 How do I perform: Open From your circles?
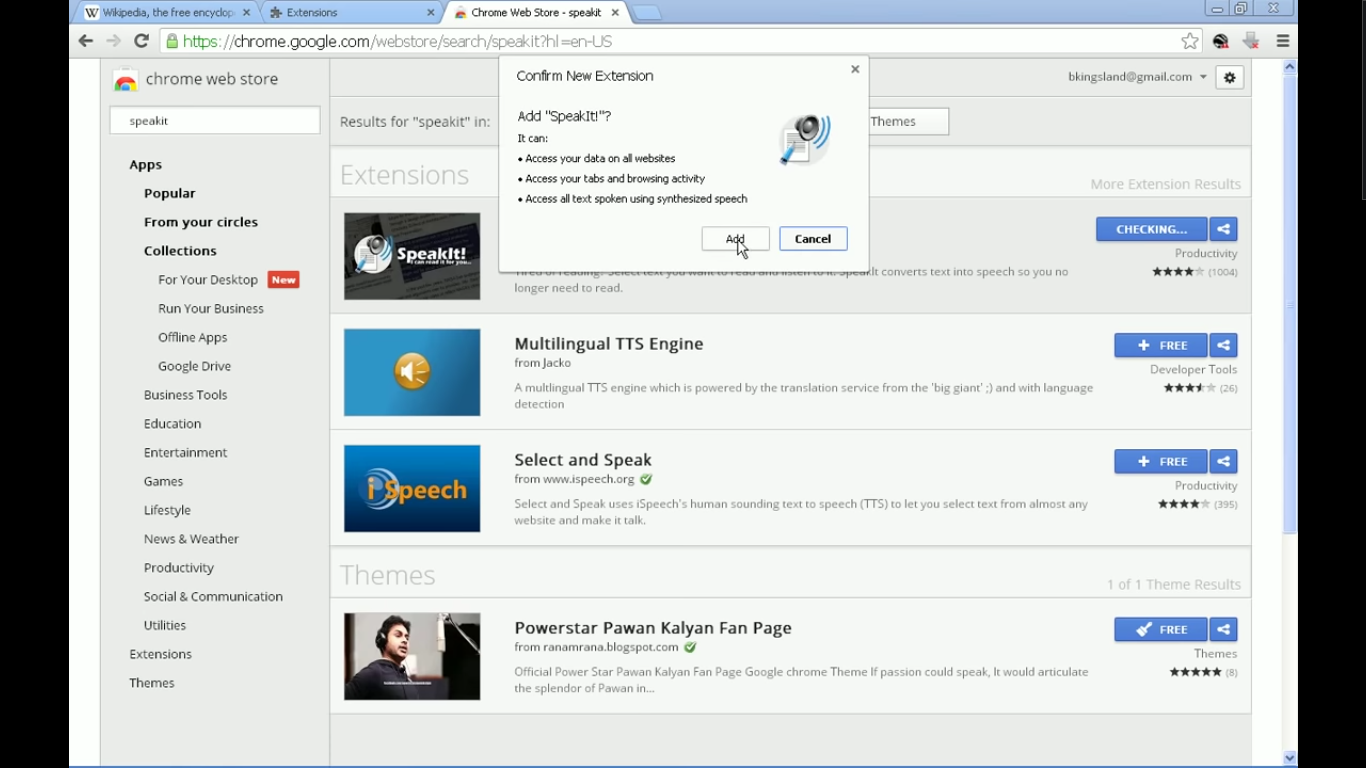(x=201, y=222)
